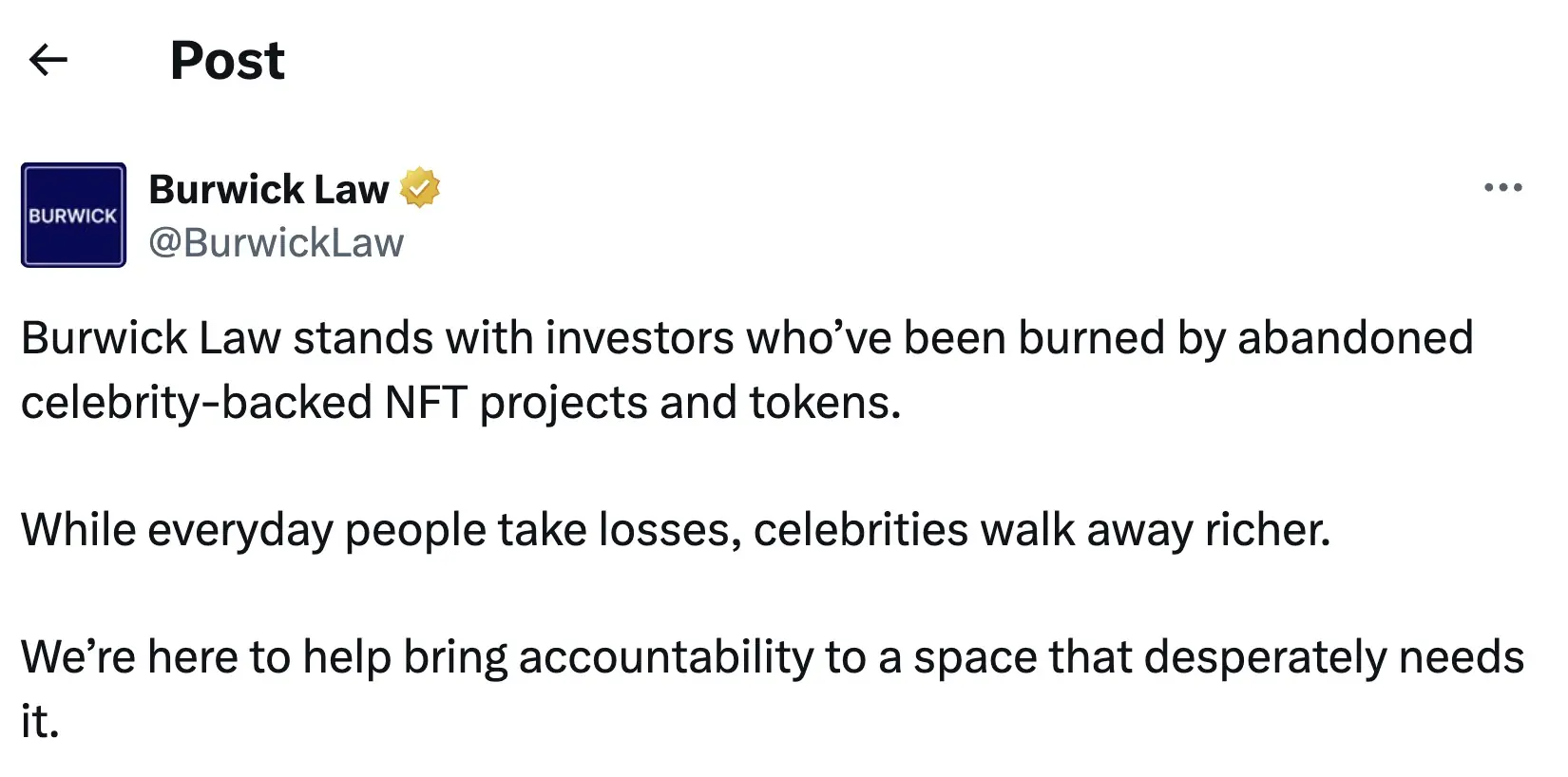Click the gold verified badge
The height and width of the screenshot is (777, 1568).
click(419, 188)
